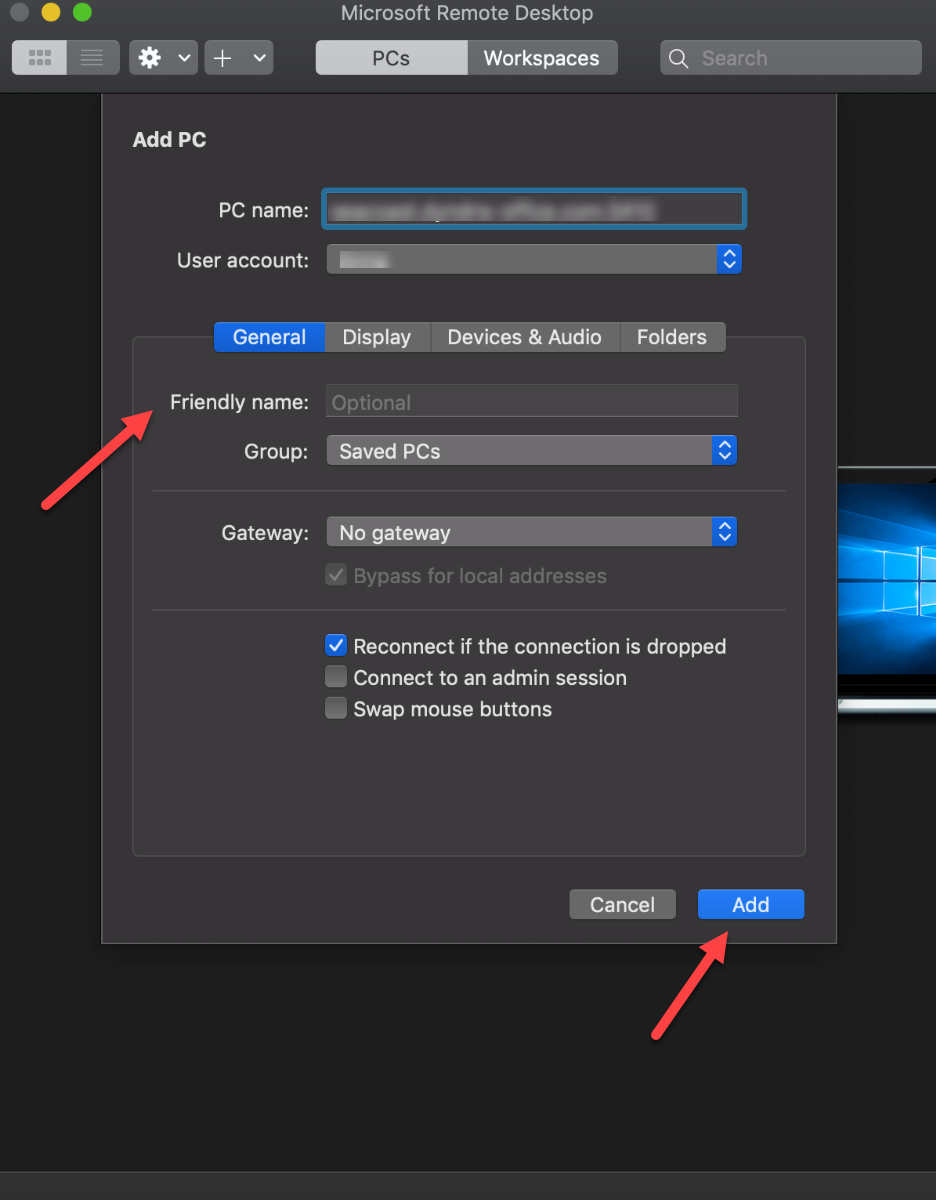
Task: Click the Windows desktop thumbnail behind dialog
Action: tap(886, 590)
